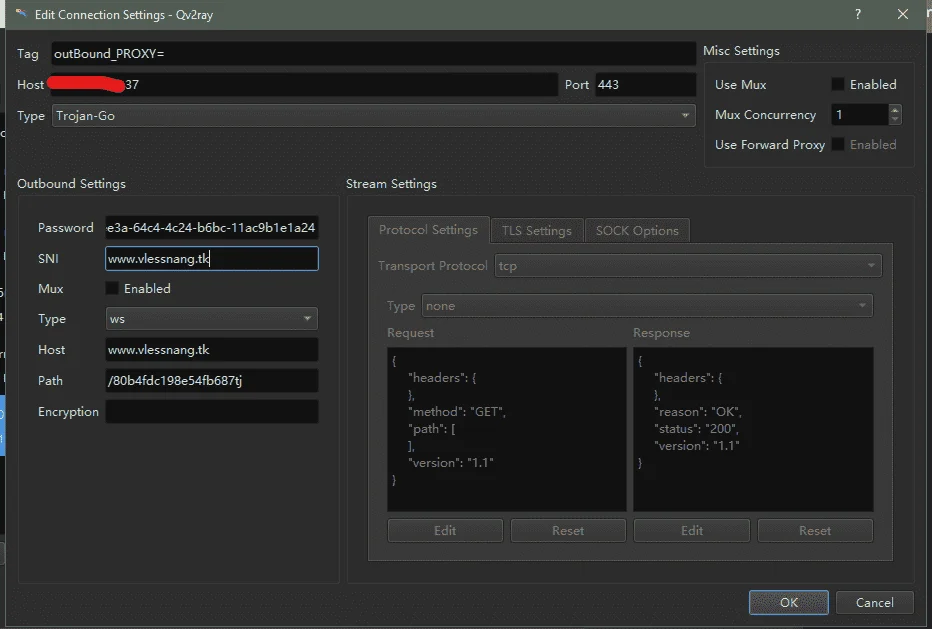This screenshot has height=629, width=932.
Task: Click the Tag input field
Action: click(373, 54)
